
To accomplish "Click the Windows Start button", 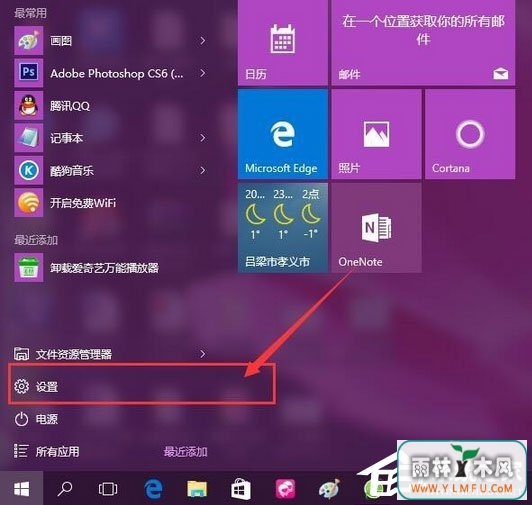I will point(21,488).
